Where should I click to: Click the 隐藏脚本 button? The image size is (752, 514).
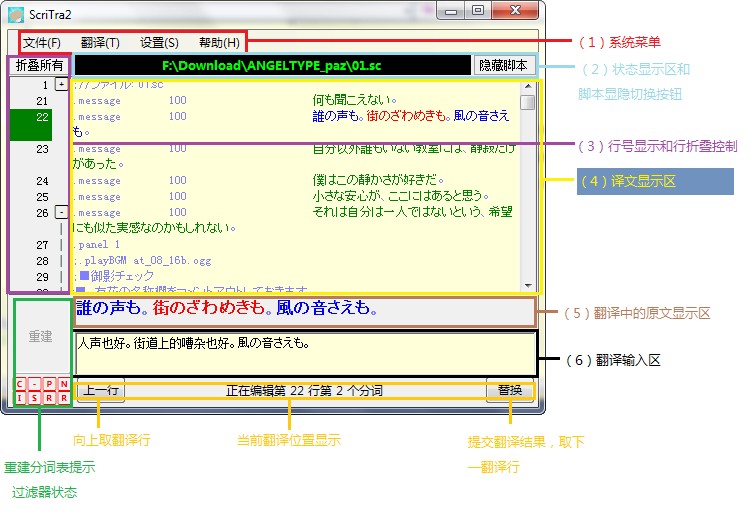click(x=504, y=65)
